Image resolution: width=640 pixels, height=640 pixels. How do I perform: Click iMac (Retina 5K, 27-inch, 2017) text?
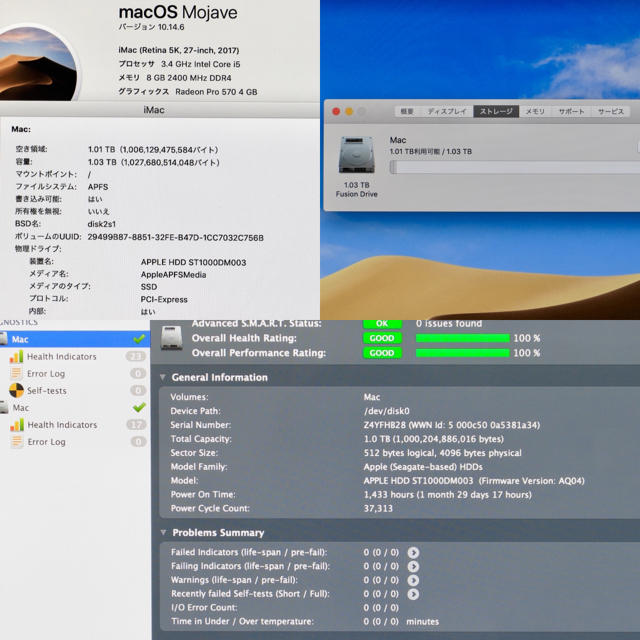179,50
